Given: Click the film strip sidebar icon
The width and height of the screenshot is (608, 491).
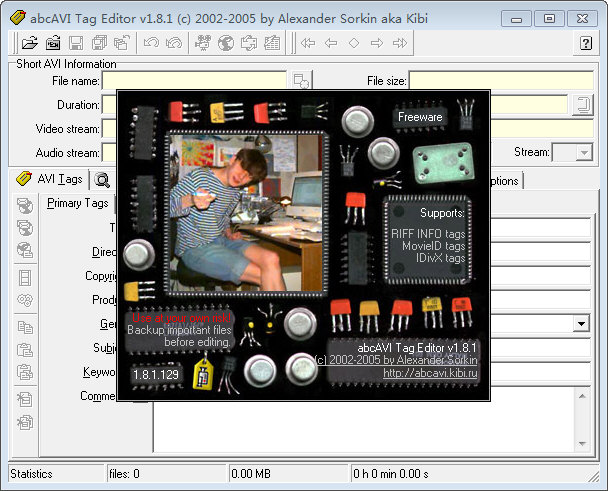Looking at the screenshot, I should pos(25,278).
